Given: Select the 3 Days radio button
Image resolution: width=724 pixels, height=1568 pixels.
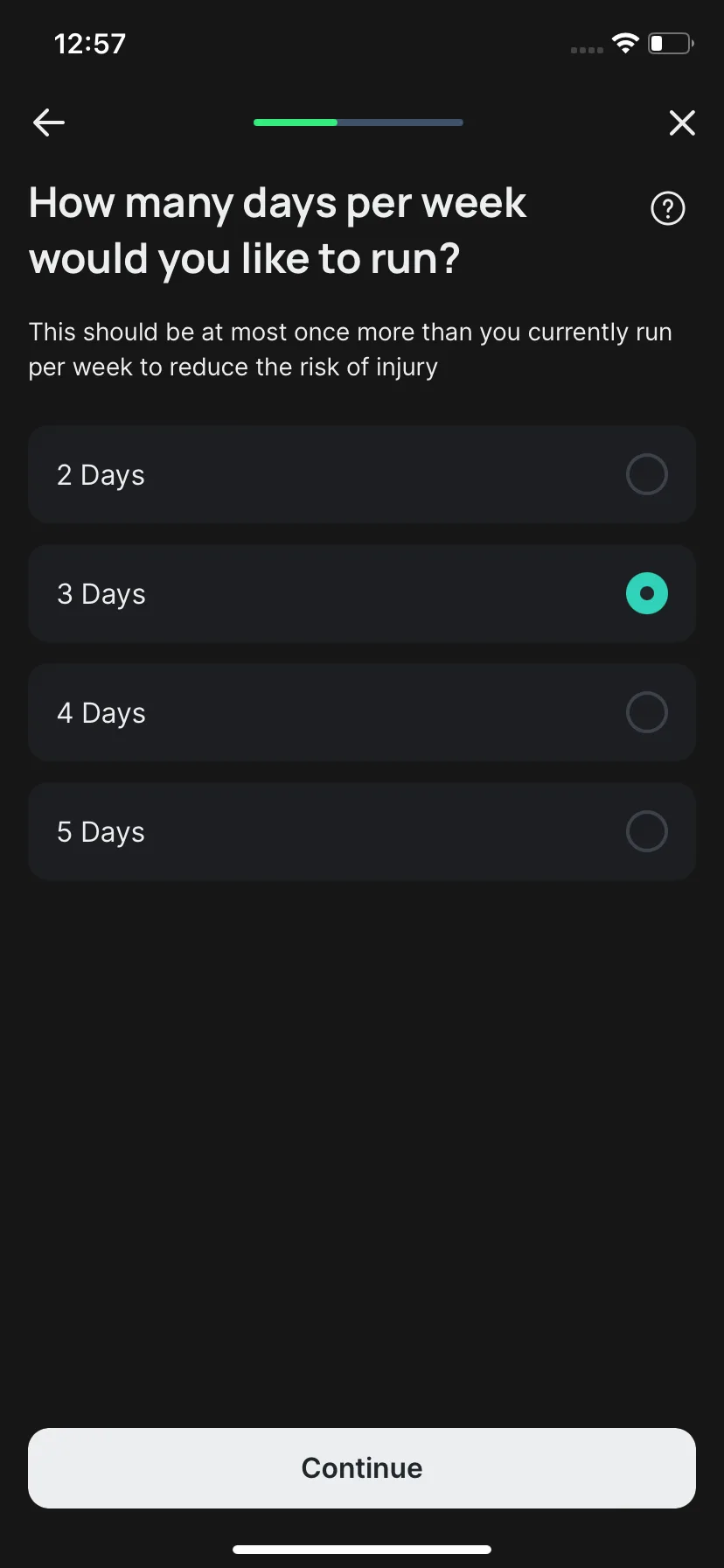Looking at the screenshot, I should coord(647,593).
